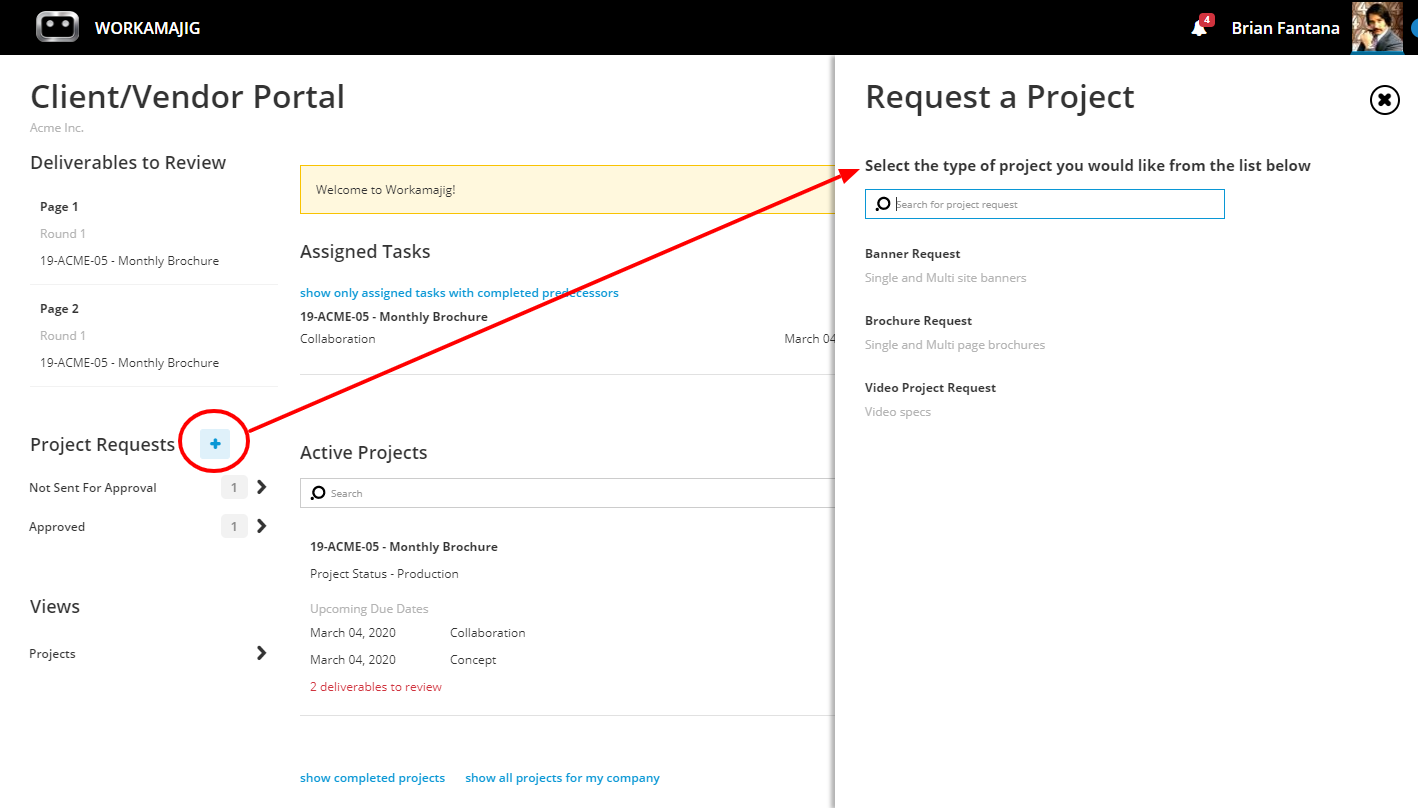Click the Active Projects search magnifier icon
The image size is (1418, 808).
[x=318, y=493]
